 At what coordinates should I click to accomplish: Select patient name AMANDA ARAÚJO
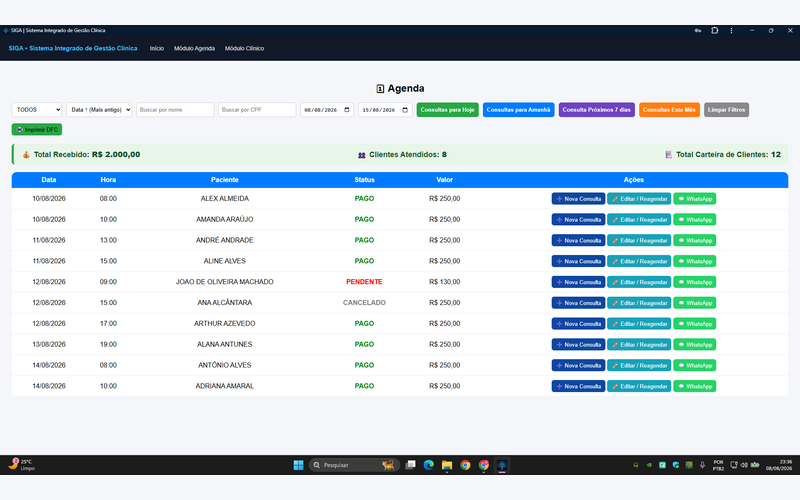pos(224,219)
